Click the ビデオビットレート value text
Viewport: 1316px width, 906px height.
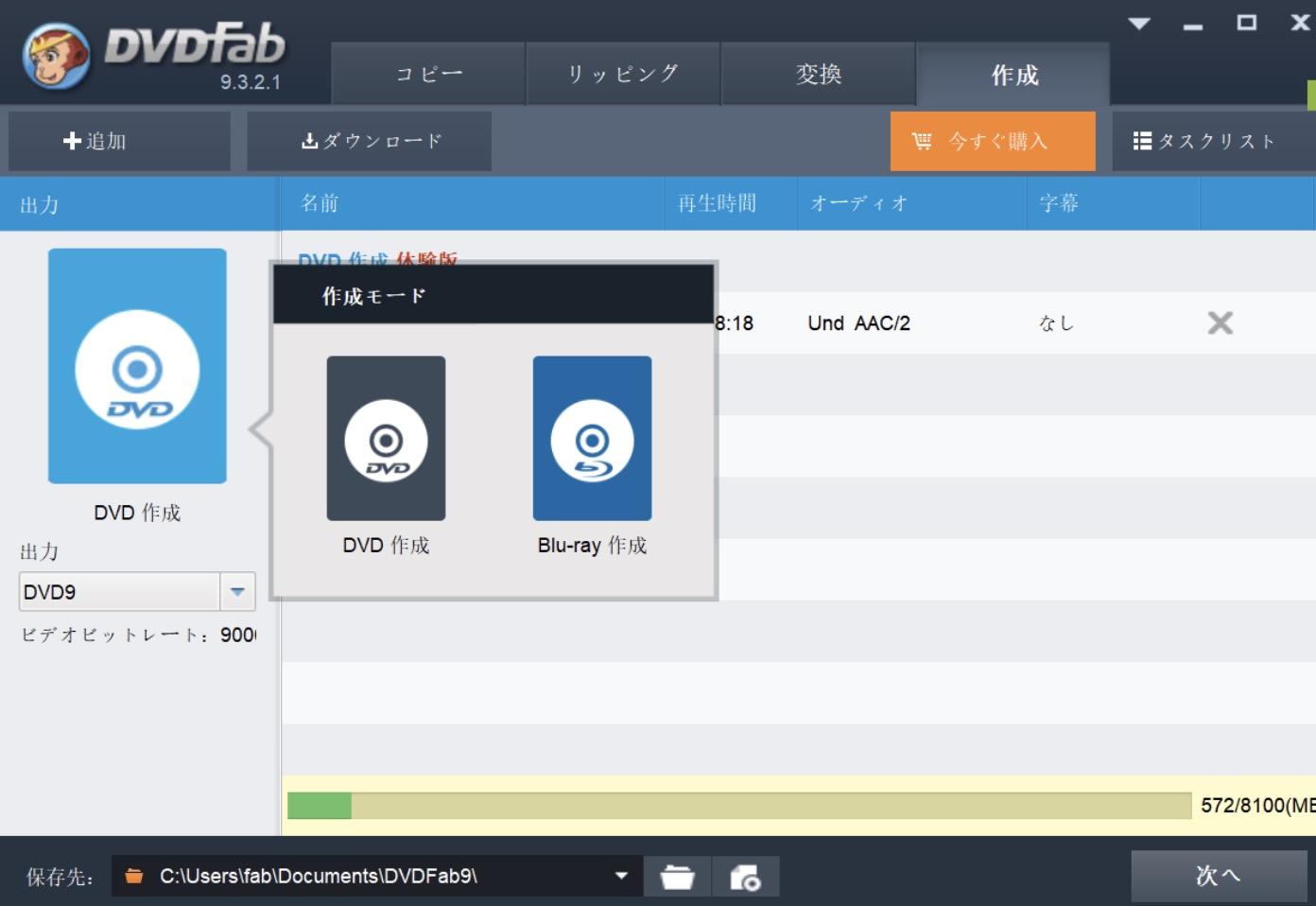point(238,635)
